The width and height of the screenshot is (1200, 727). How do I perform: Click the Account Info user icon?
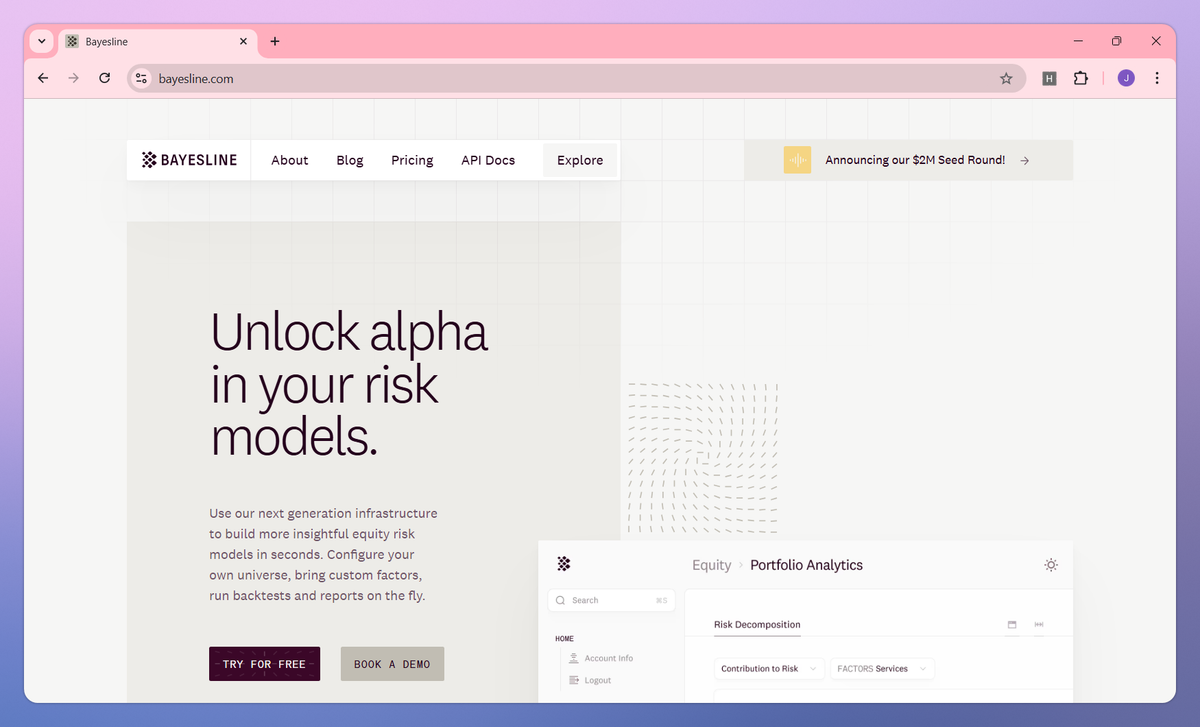[x=574, y=658]
